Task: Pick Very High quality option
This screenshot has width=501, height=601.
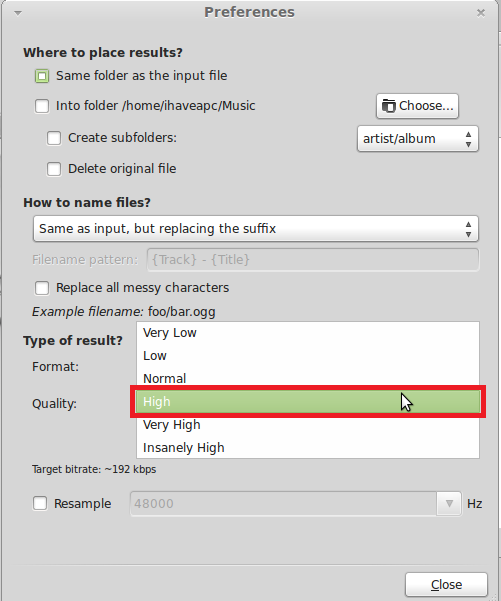Action: [308, 425]
